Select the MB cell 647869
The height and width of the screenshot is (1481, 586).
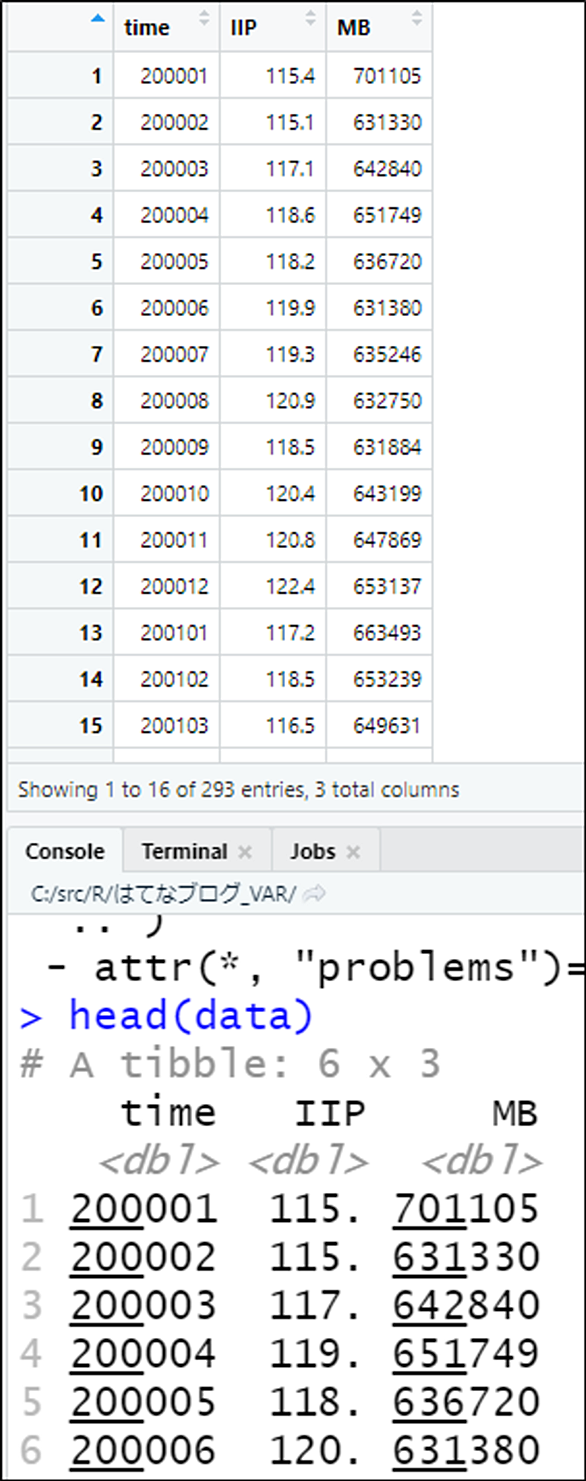tap(387, 540)
